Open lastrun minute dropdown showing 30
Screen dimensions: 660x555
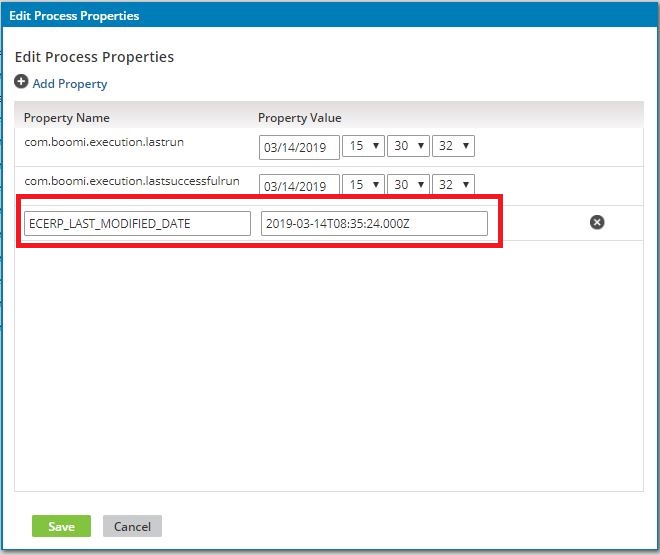tap(408, 146)
